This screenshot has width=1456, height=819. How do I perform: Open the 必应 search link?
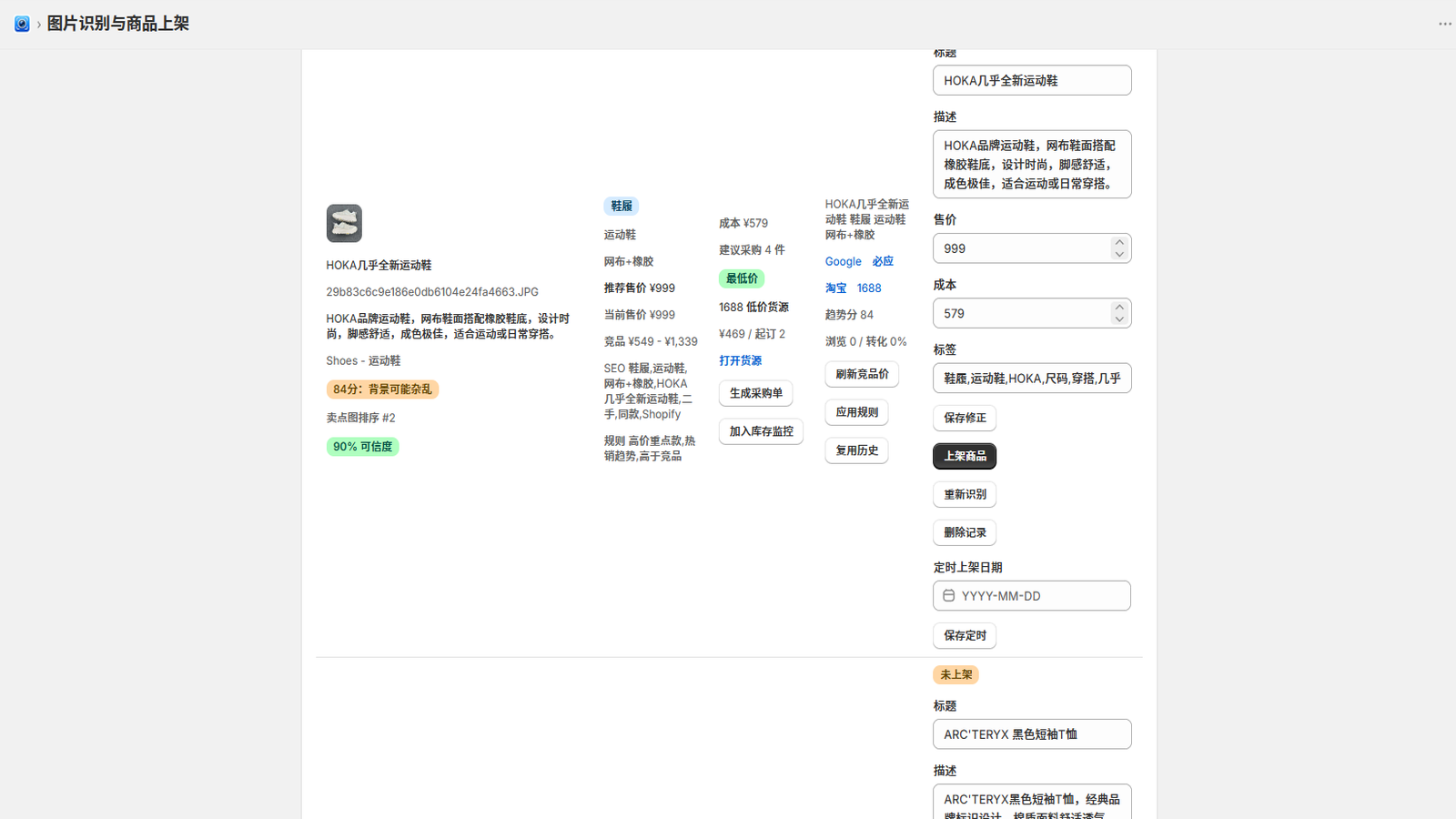point(883,261)
